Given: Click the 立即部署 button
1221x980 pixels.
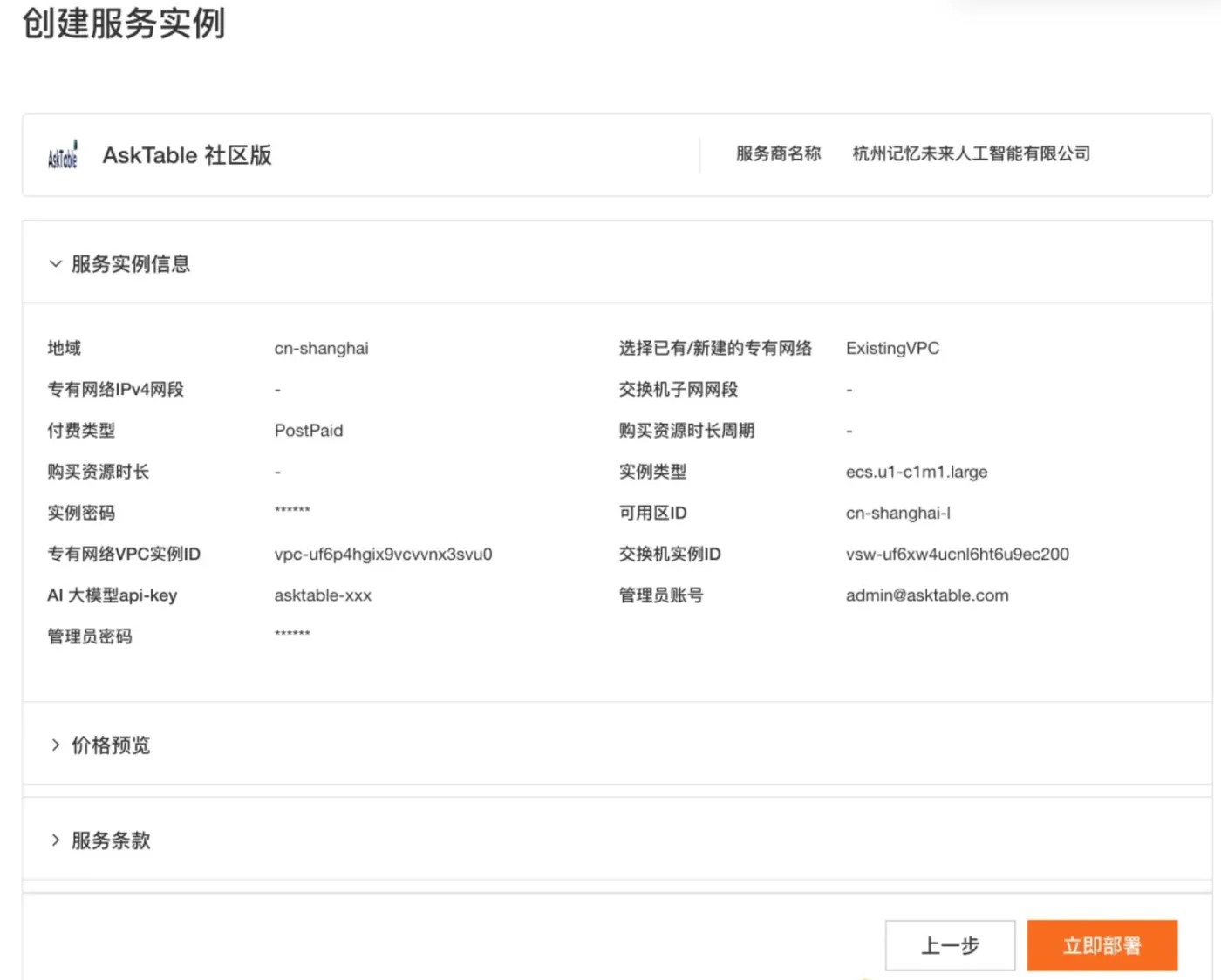Looking at the screenshot, I should 1102,945.
